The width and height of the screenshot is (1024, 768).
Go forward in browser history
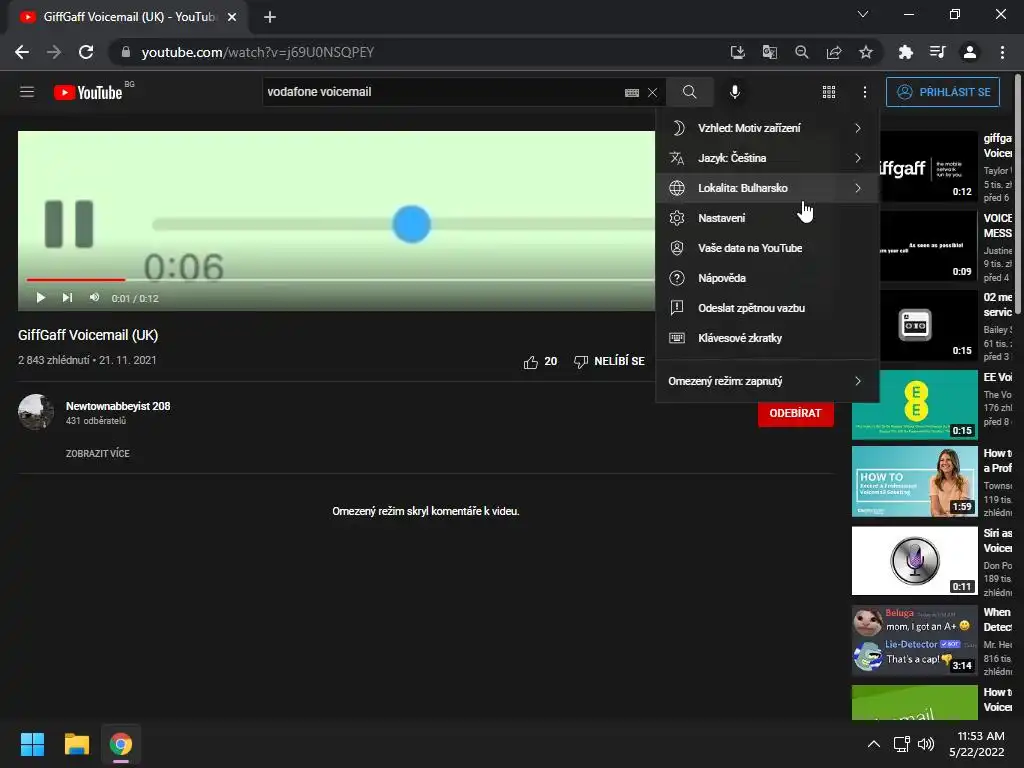click(x=54, y=52)
